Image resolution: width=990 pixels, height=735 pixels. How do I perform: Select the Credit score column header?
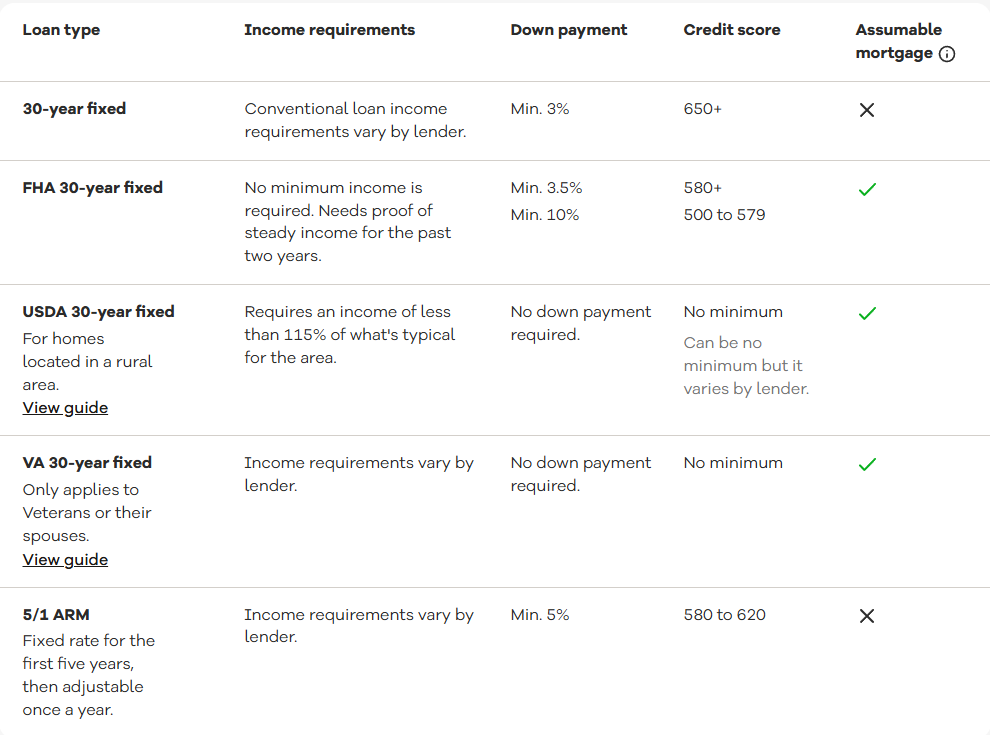732,30
